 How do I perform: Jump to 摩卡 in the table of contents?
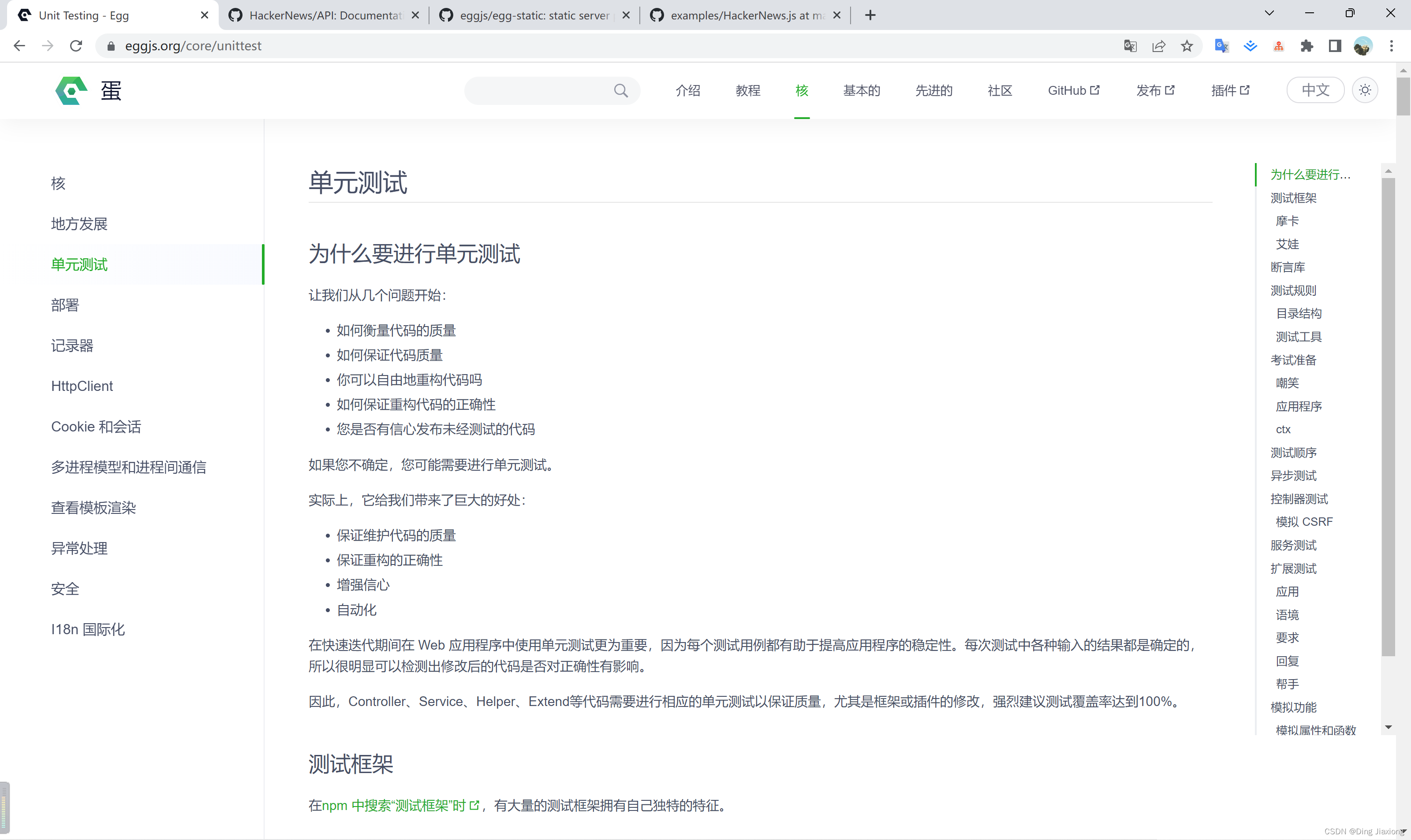tap(1287, 221)
